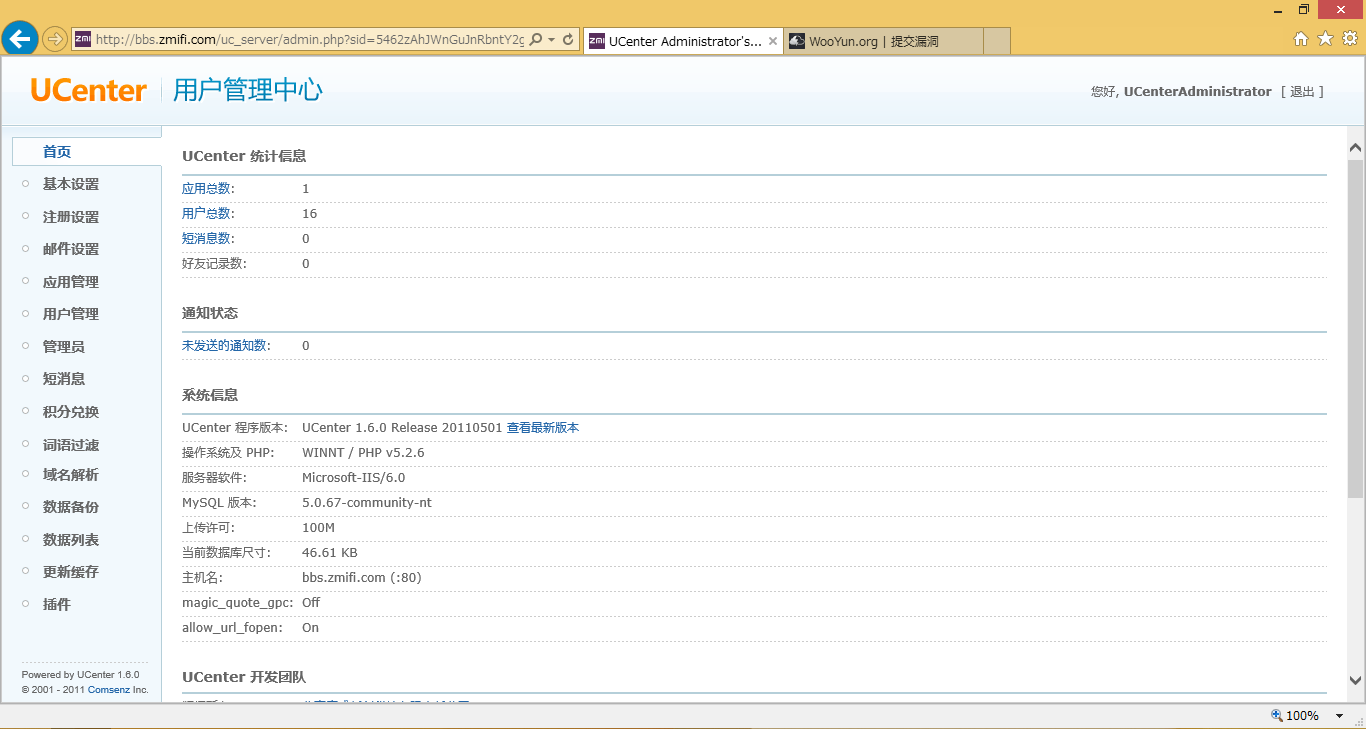This screenshot has width=1366, height=729.
Task: Click the 用户总数 statistics link
Action: pos(206,213)
